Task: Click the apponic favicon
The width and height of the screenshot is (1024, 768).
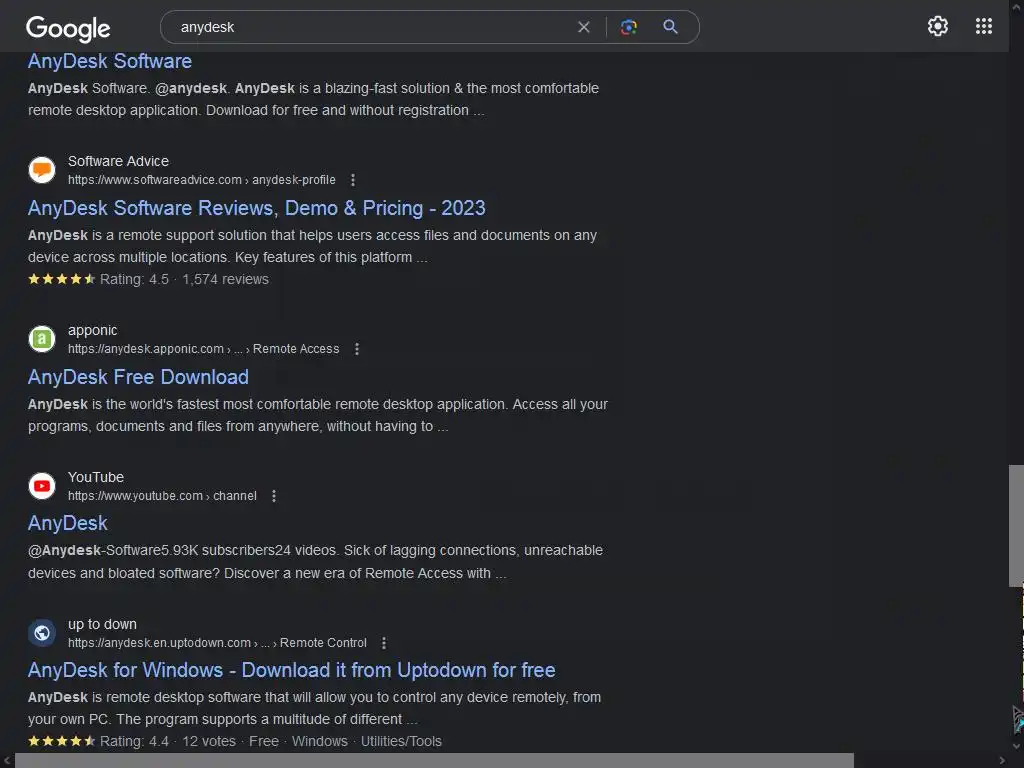Action: tap(42, 339)
